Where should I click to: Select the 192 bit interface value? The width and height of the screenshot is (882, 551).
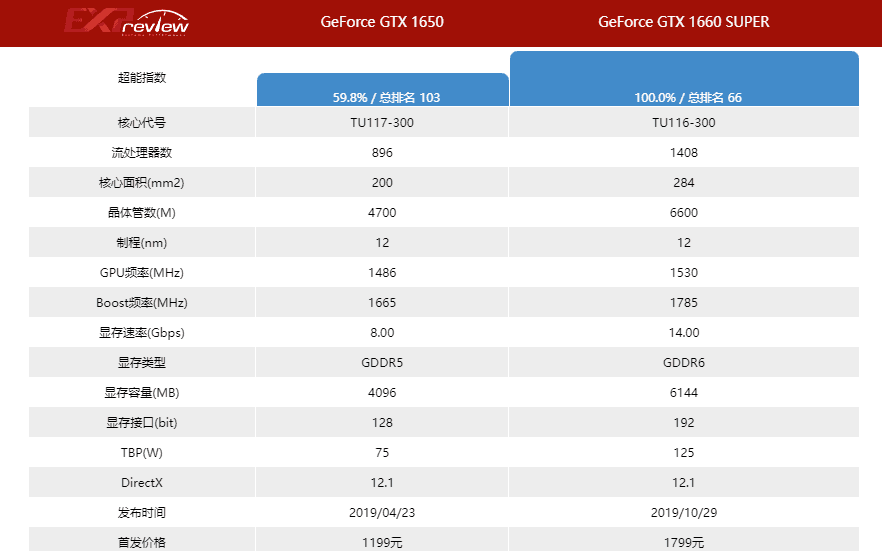point(683,423)
